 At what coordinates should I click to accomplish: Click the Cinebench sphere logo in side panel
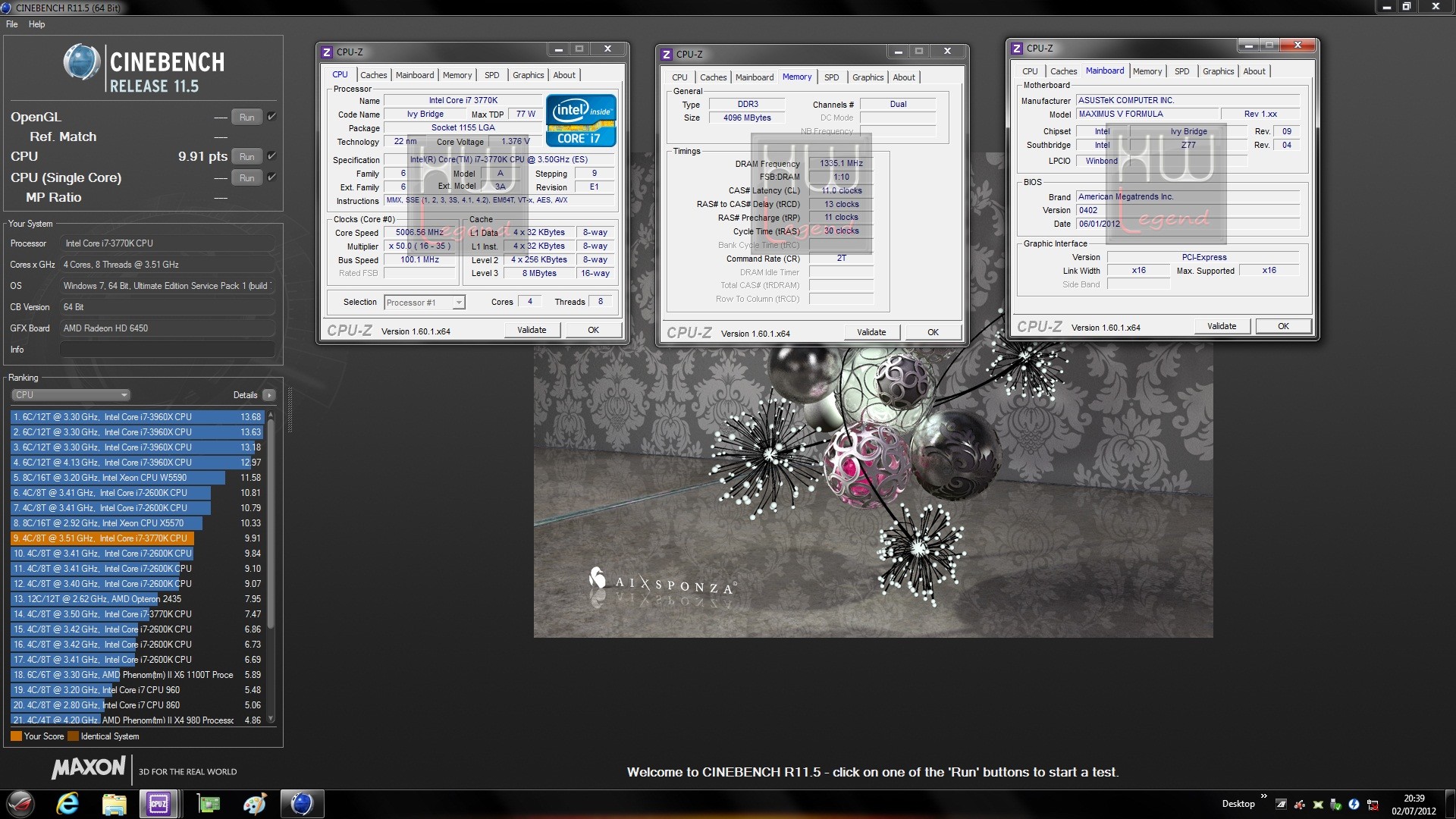coord(82,62)
